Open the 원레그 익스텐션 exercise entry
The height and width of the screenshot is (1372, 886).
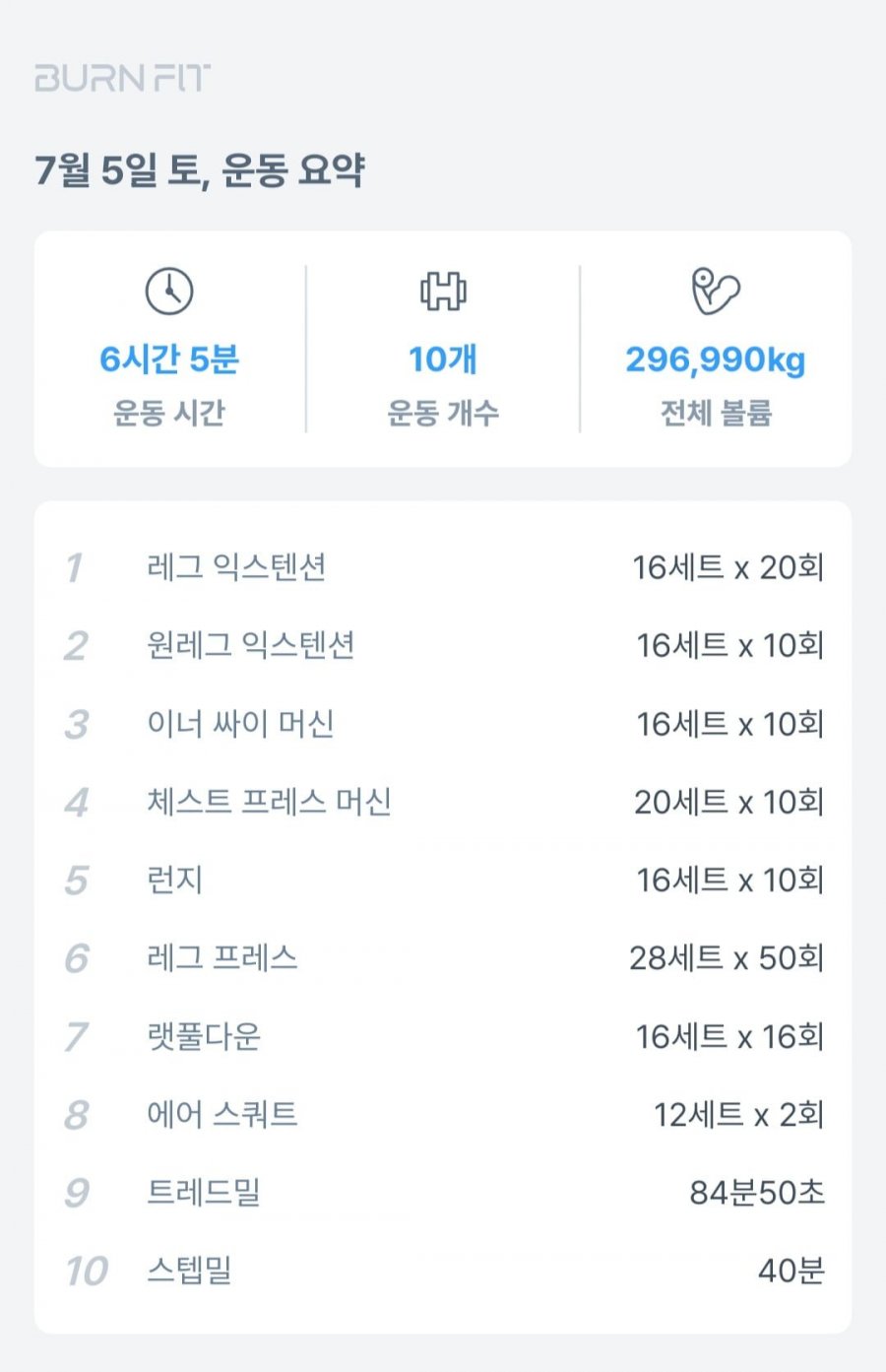click(x=443, y=645)
